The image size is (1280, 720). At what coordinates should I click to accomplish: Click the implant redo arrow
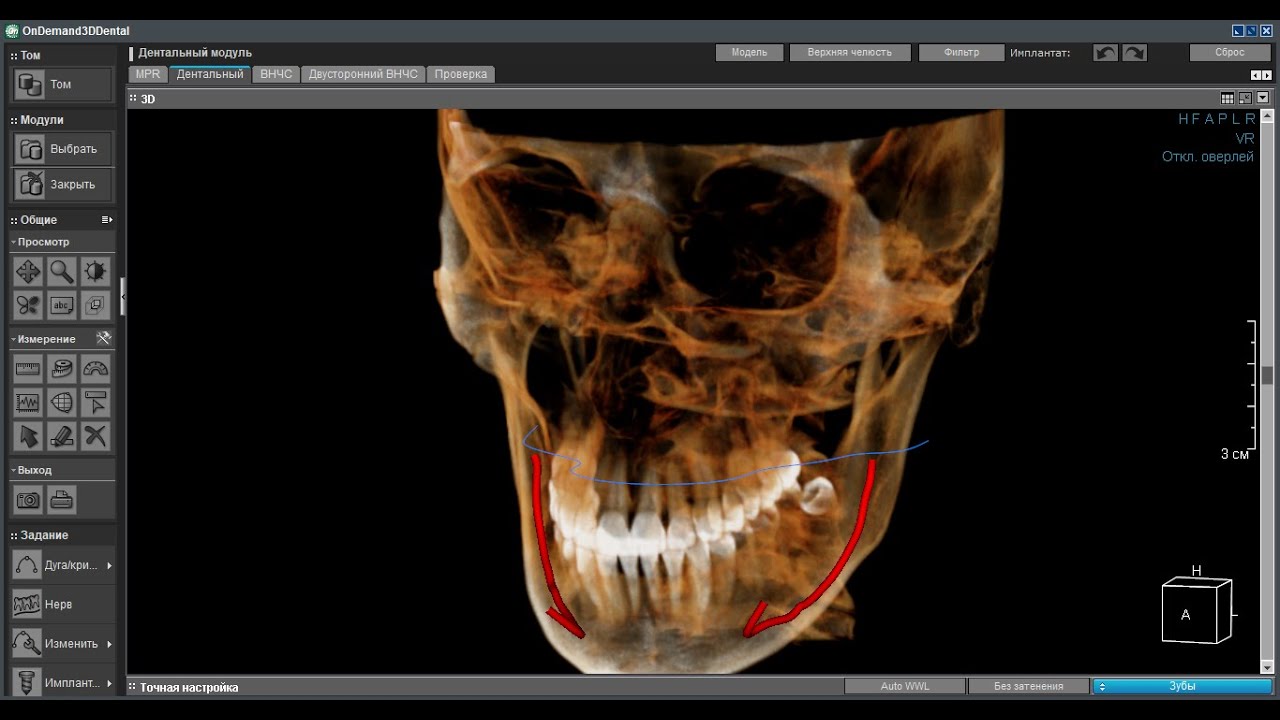pos(1134,53)
